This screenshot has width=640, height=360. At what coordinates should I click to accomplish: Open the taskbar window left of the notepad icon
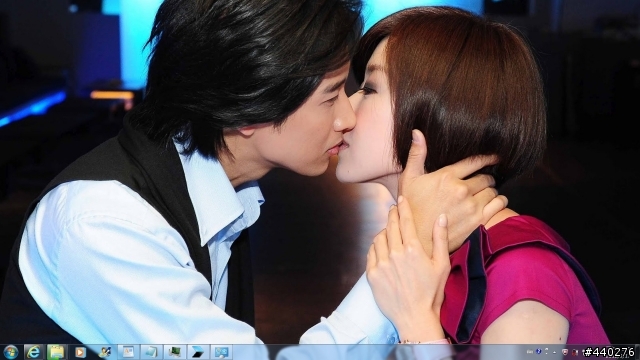click(128, 352)
